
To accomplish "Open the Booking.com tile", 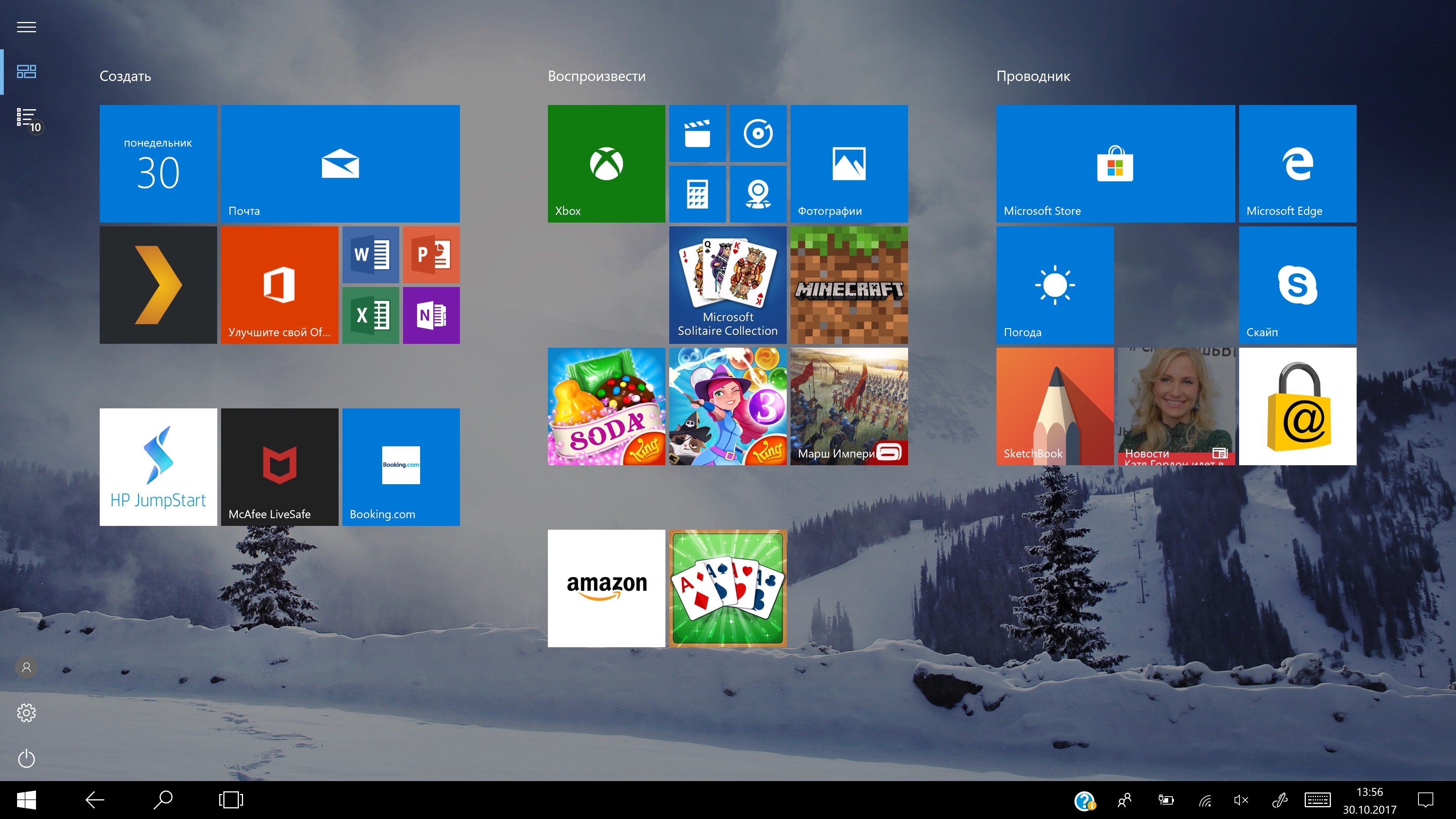I will tap(401, 467).
